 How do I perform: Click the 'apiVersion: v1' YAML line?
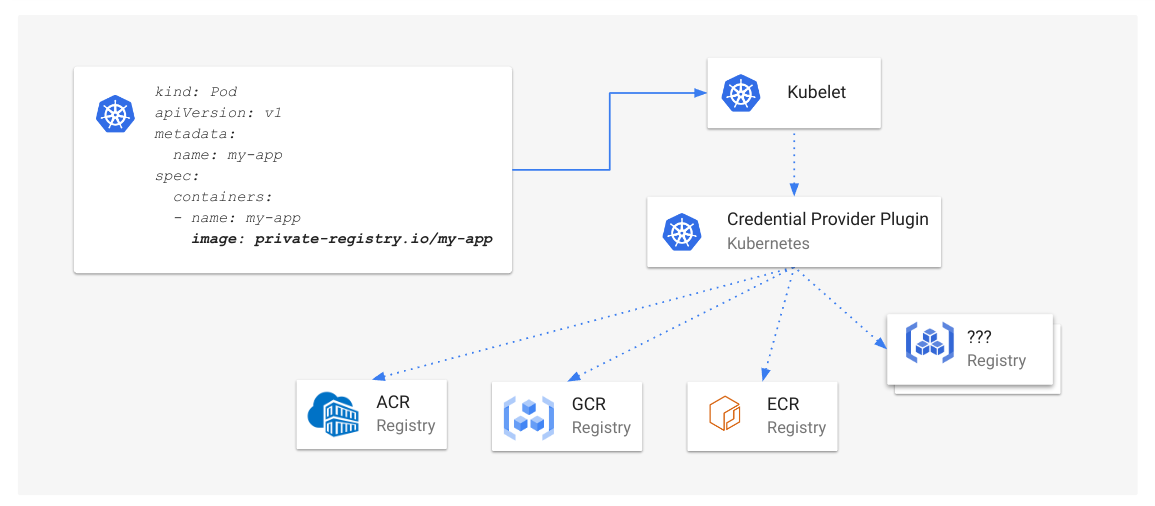pyautogui.click(x=218, y=113)
